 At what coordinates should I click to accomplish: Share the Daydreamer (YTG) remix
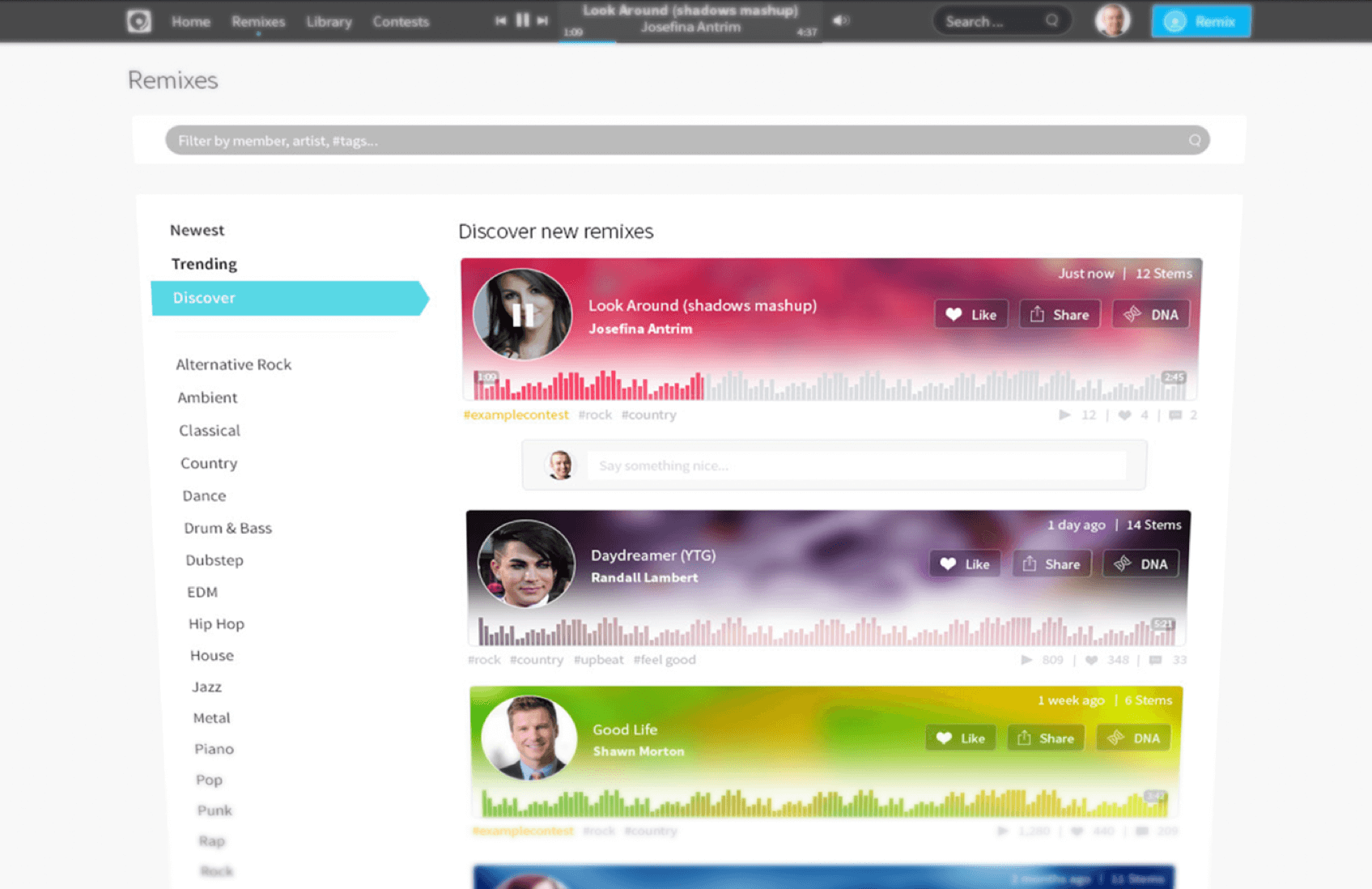1051,564
